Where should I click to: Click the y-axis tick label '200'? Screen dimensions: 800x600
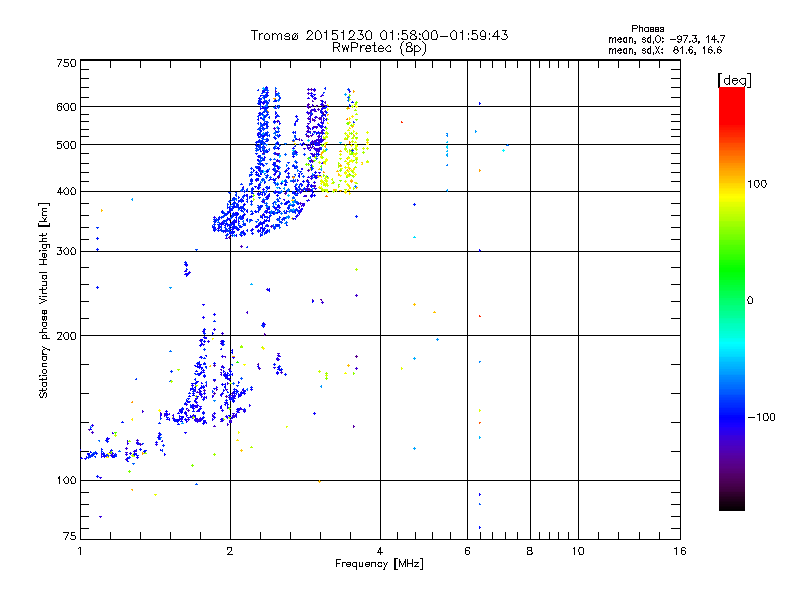[x=66, y=336]
